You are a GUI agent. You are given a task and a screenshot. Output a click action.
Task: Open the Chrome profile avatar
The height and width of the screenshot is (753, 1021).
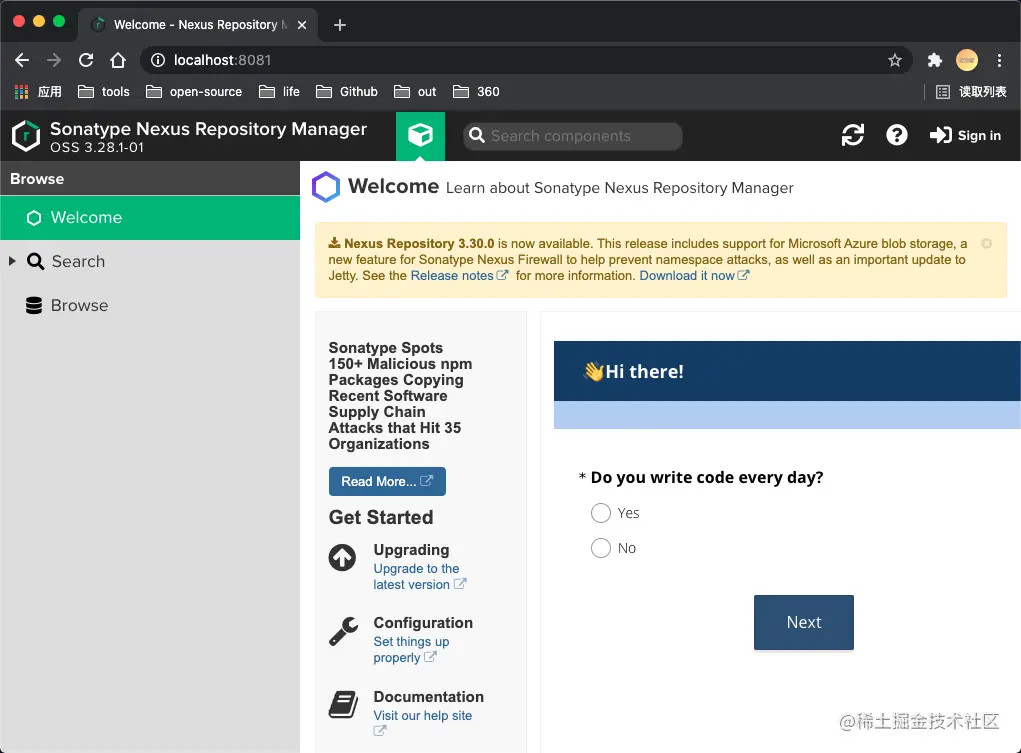coord(967,60)
